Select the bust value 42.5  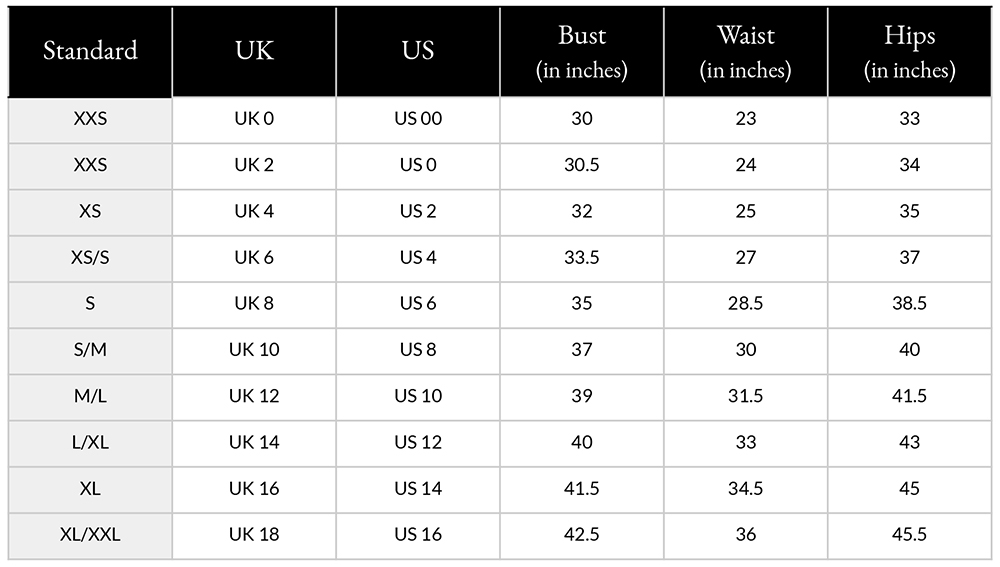coord(582,535)
